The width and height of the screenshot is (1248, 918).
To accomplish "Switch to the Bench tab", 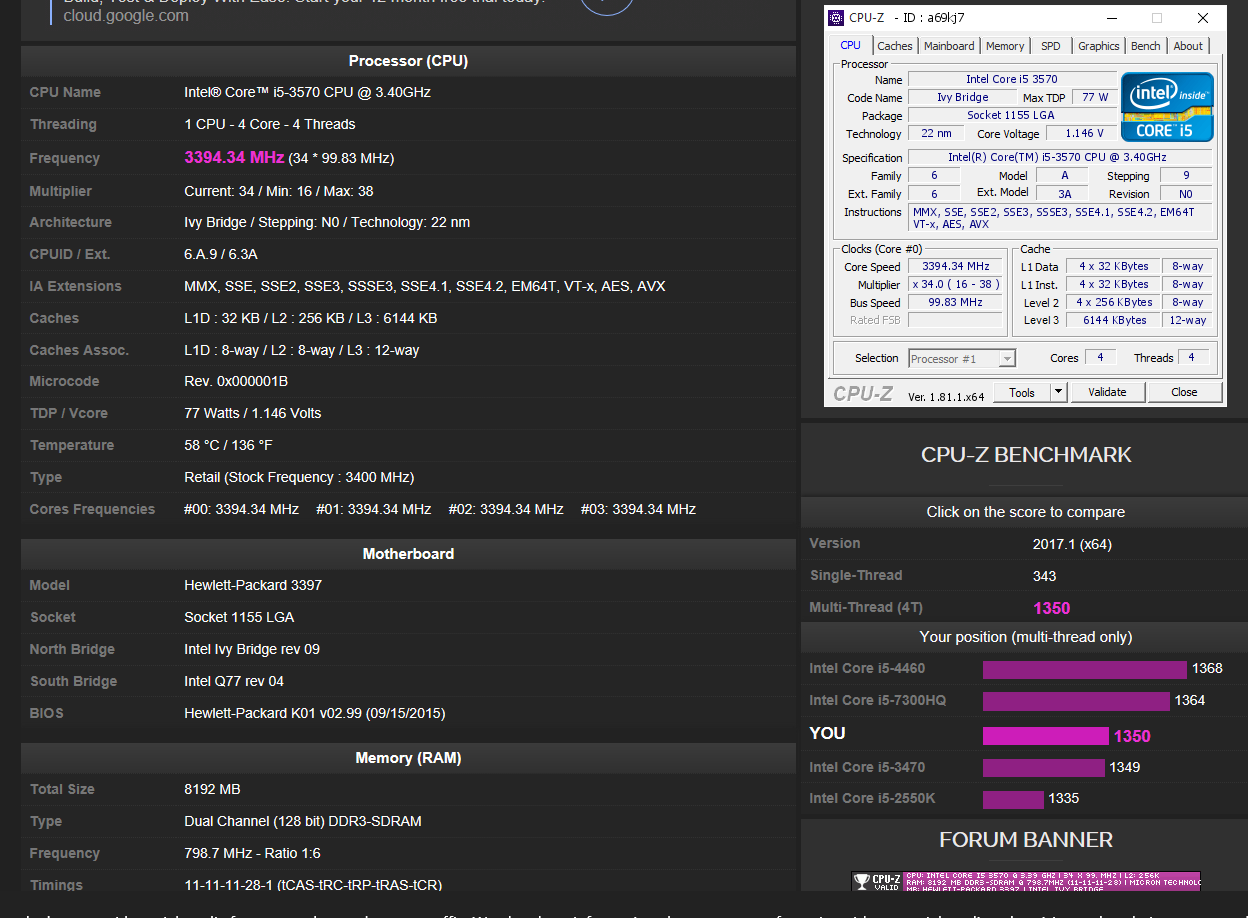I will tap(1146, 46).
